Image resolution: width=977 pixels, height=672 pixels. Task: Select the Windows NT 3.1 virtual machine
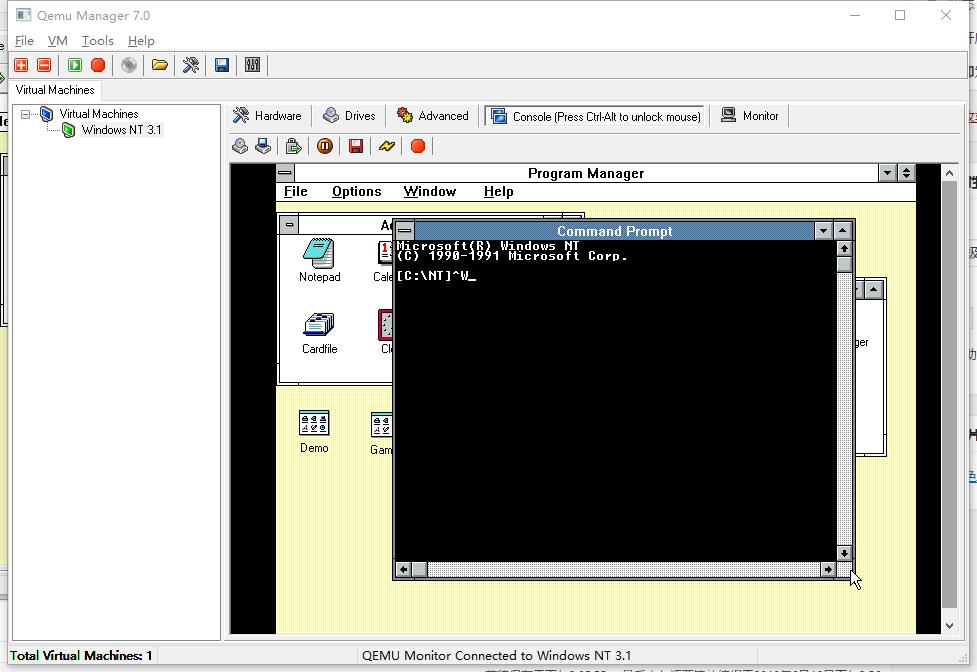[x=121, y=130]
